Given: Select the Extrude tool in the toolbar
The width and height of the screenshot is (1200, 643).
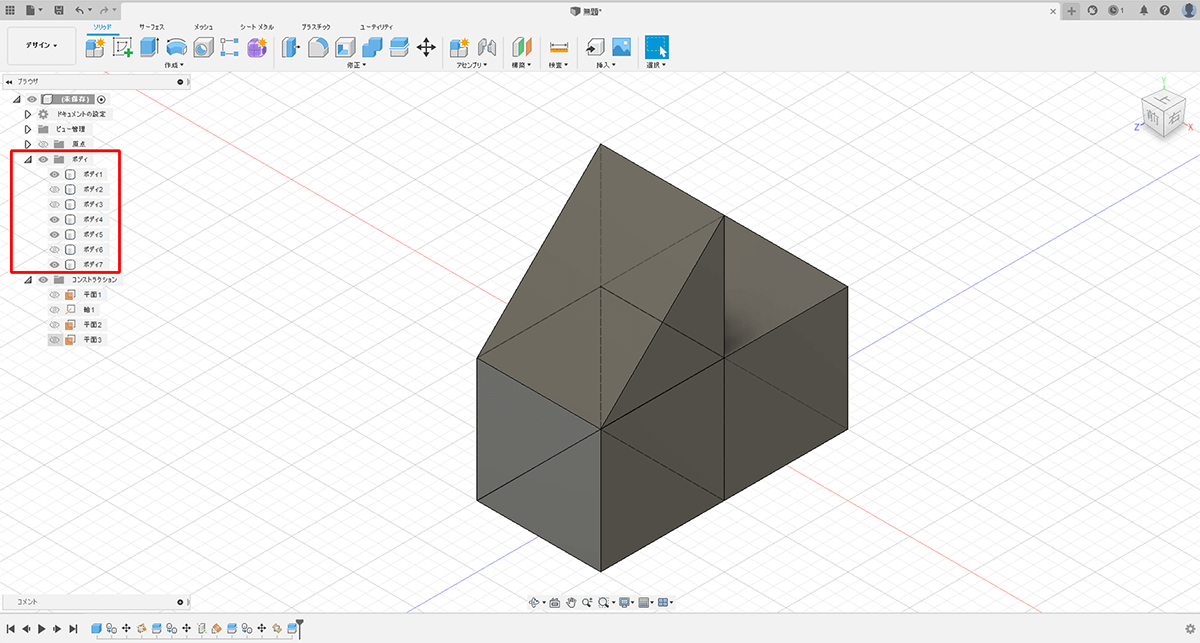Looking at the screenshot, I should tap(149, 47).
